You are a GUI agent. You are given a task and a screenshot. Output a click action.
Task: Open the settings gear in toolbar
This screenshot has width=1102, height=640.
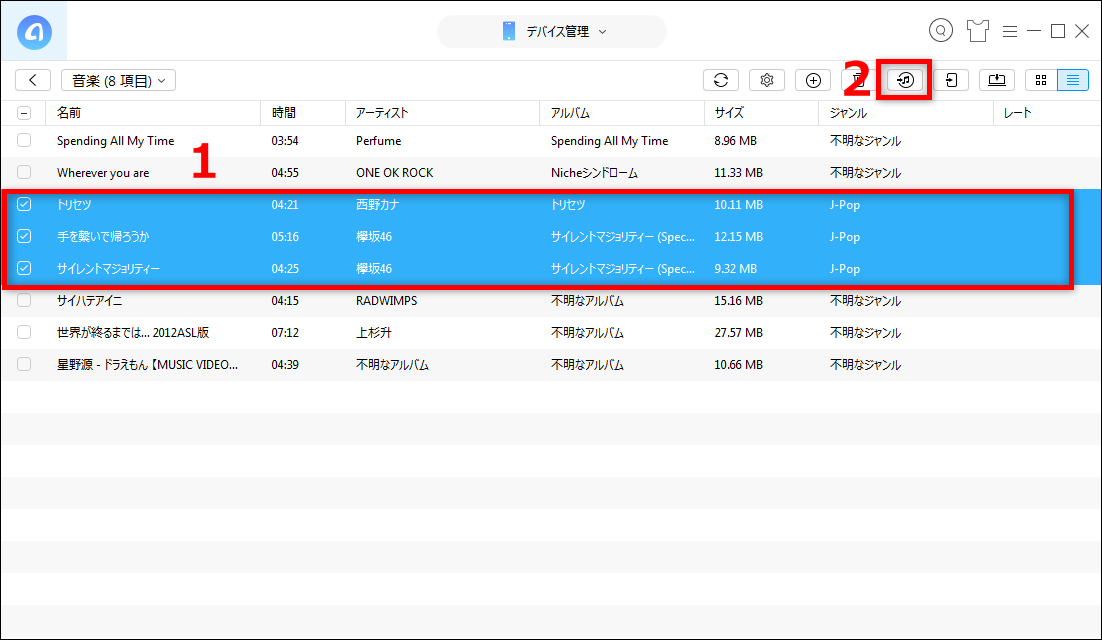pos(767,80)
